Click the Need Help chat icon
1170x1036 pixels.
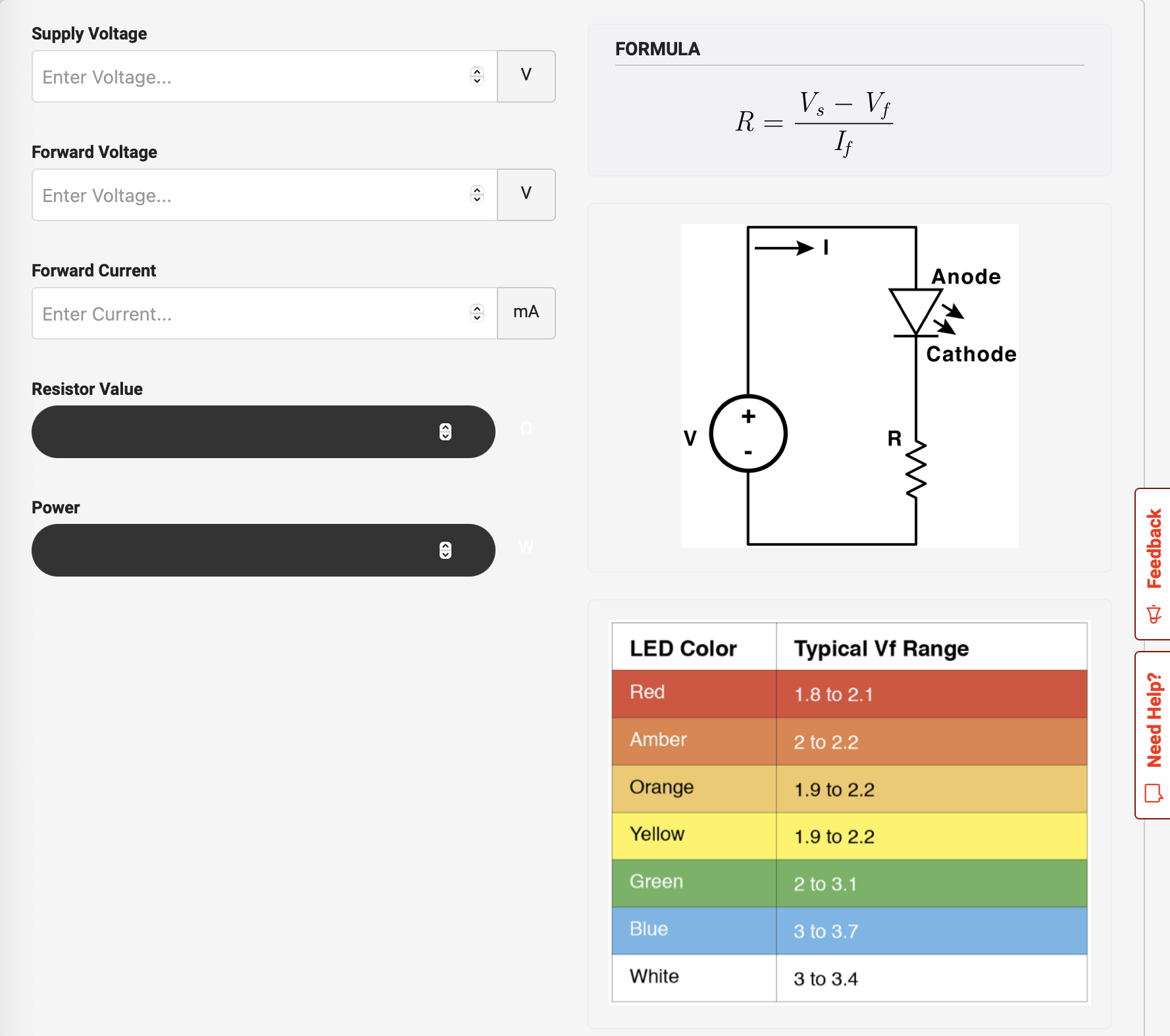tap(1154, 793)
